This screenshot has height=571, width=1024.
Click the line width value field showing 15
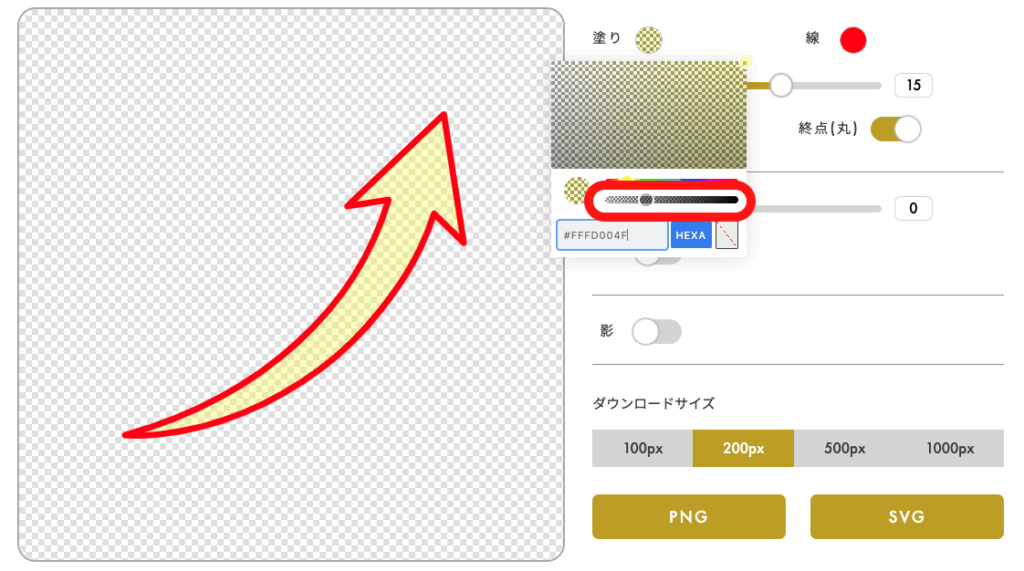(x=913, y=85)
